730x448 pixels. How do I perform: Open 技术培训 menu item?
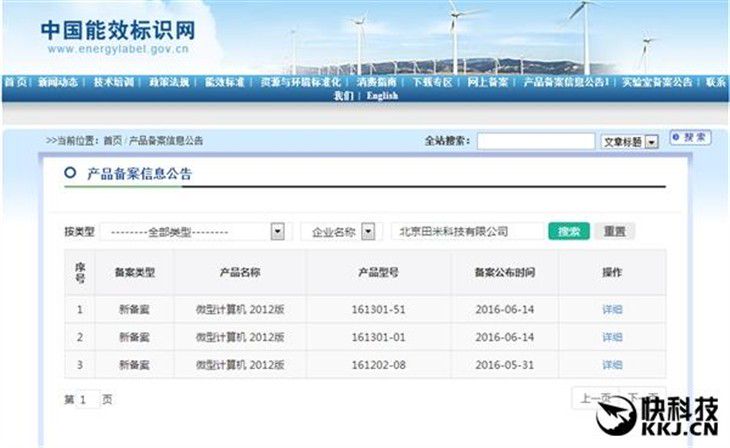[x=114, y=82]
